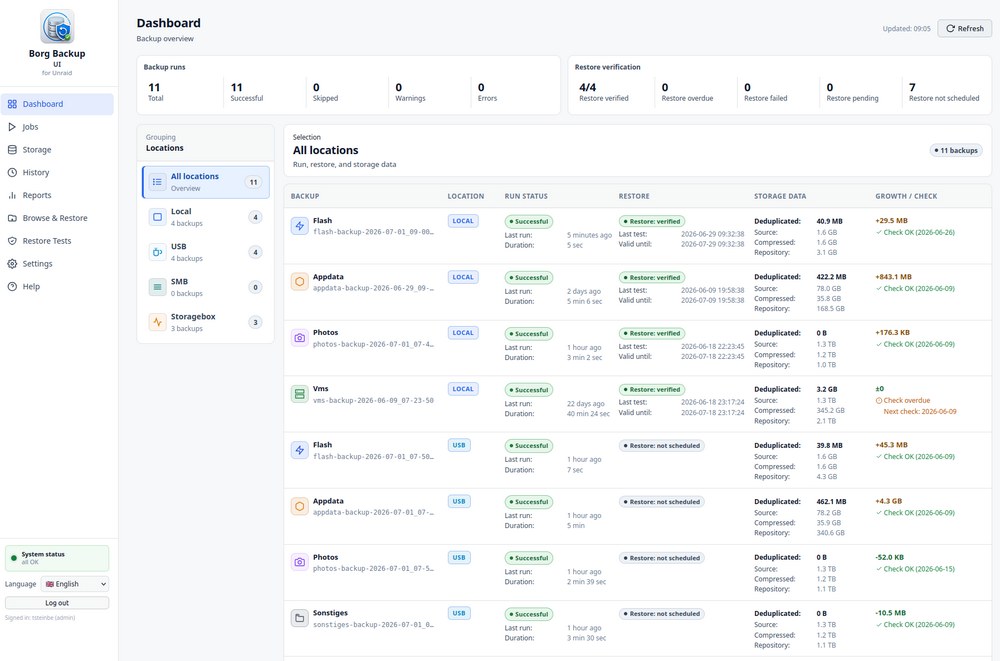Click the Restore not scheduled summary counter
This screenshot has width=1000, height=661.
(x=944, y=92)
